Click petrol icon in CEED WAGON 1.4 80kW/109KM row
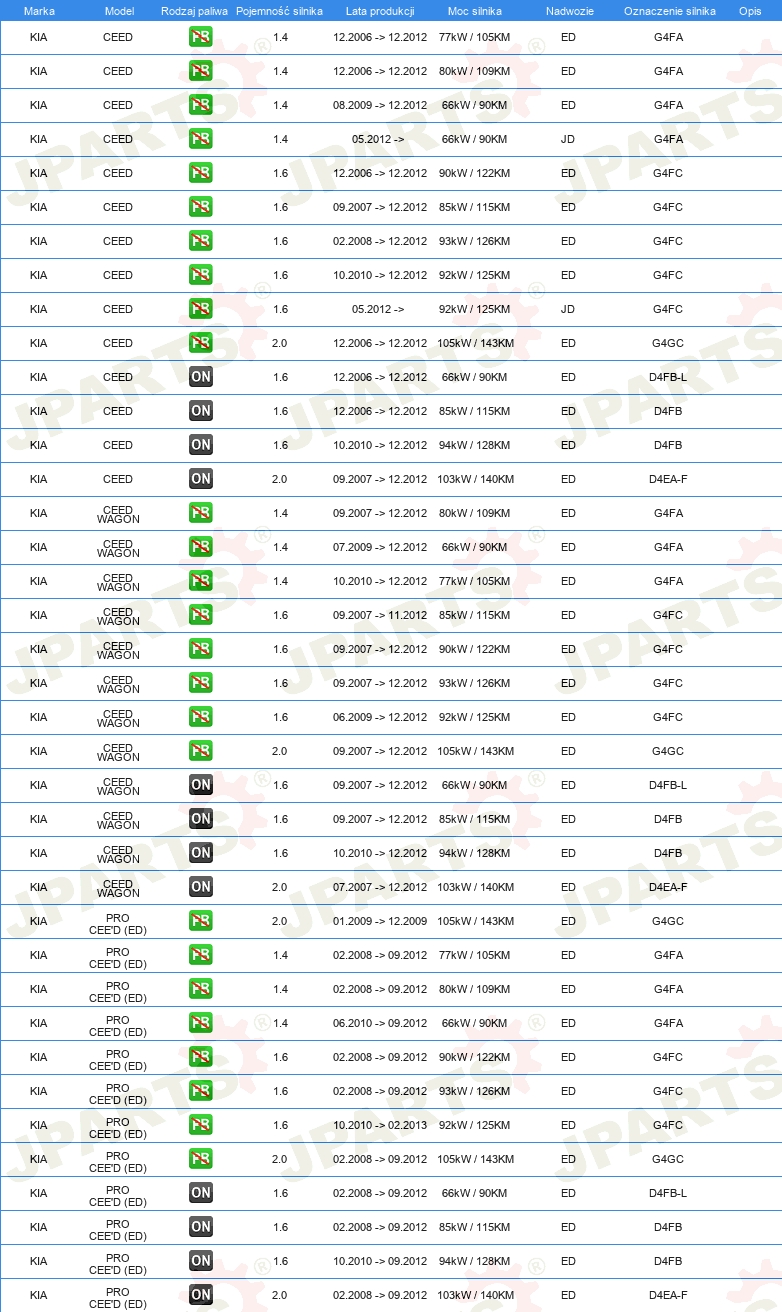Screen dimensions: 782x1312 (x=200, y=513)
